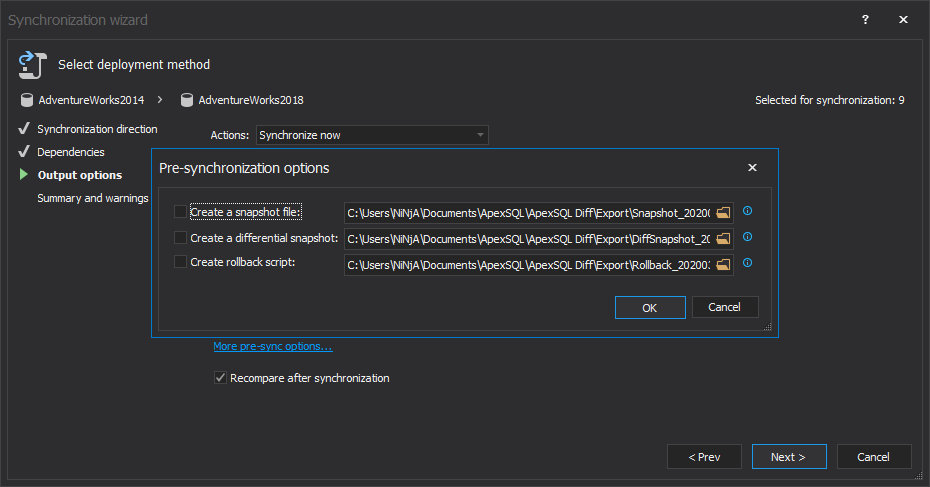This screenshot has width=930, height=487.
Task: Open Summary and warnings step
Action: [93, 198]
